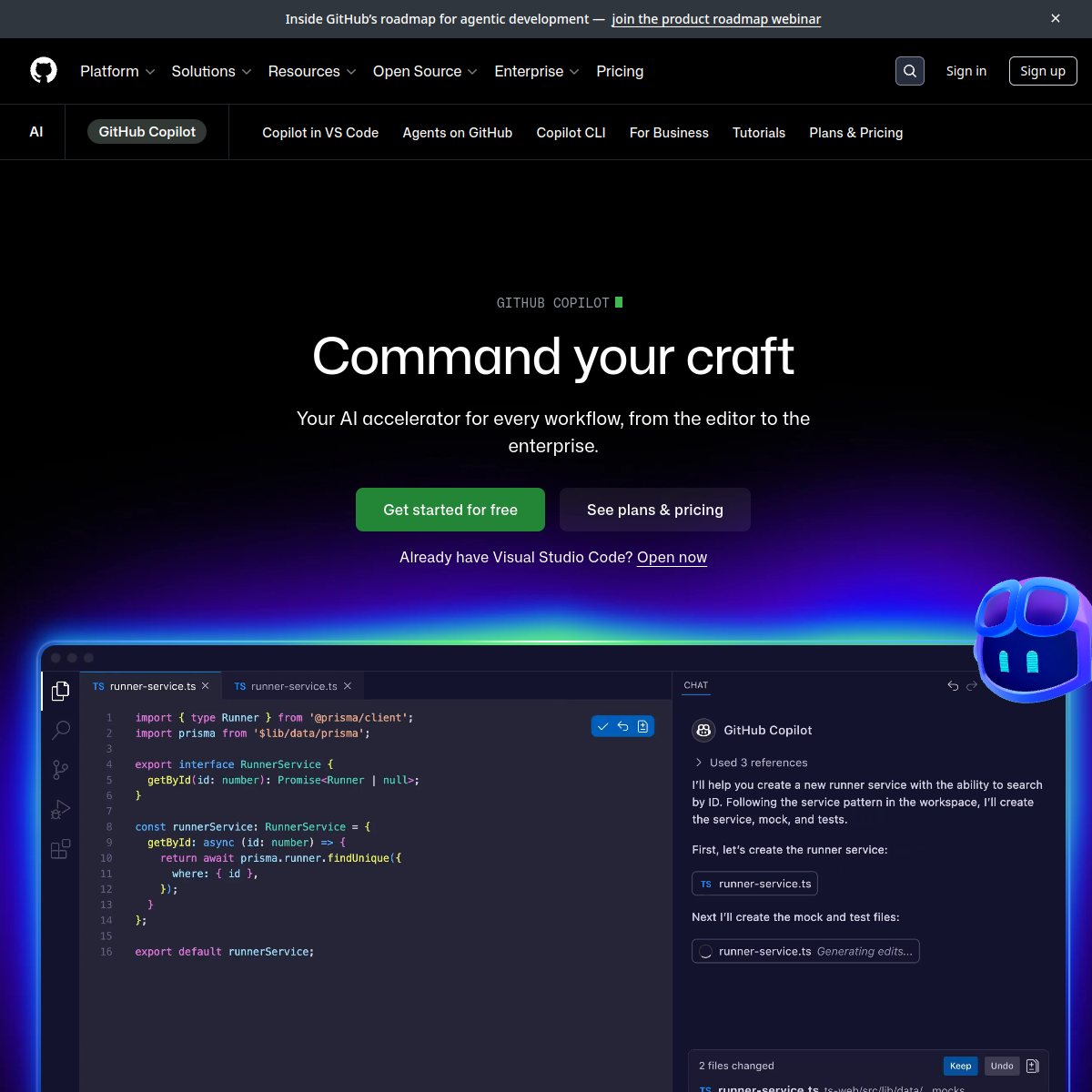Screen dimensions: 1092x1092
Task: Dismiss the roadmap webinar banner
Action: (1055, 18)
